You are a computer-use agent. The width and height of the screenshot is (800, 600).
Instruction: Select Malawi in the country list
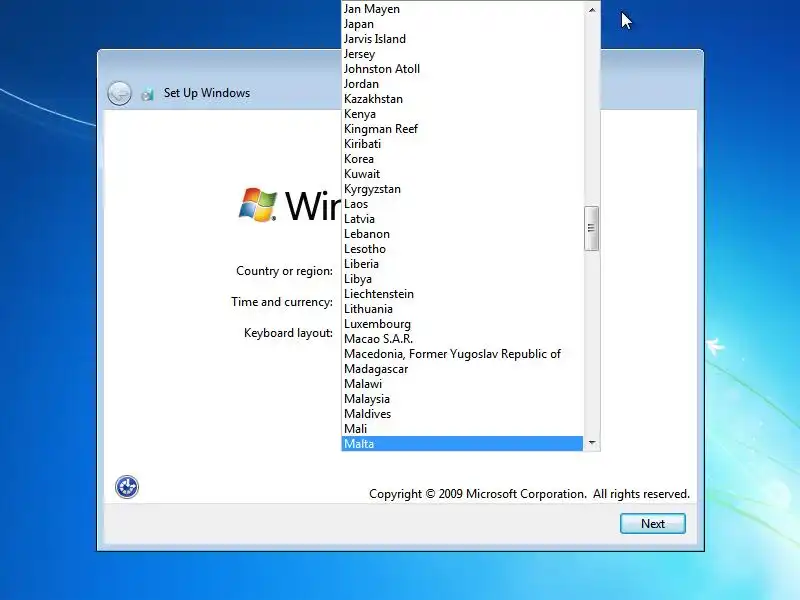point(462,384)
